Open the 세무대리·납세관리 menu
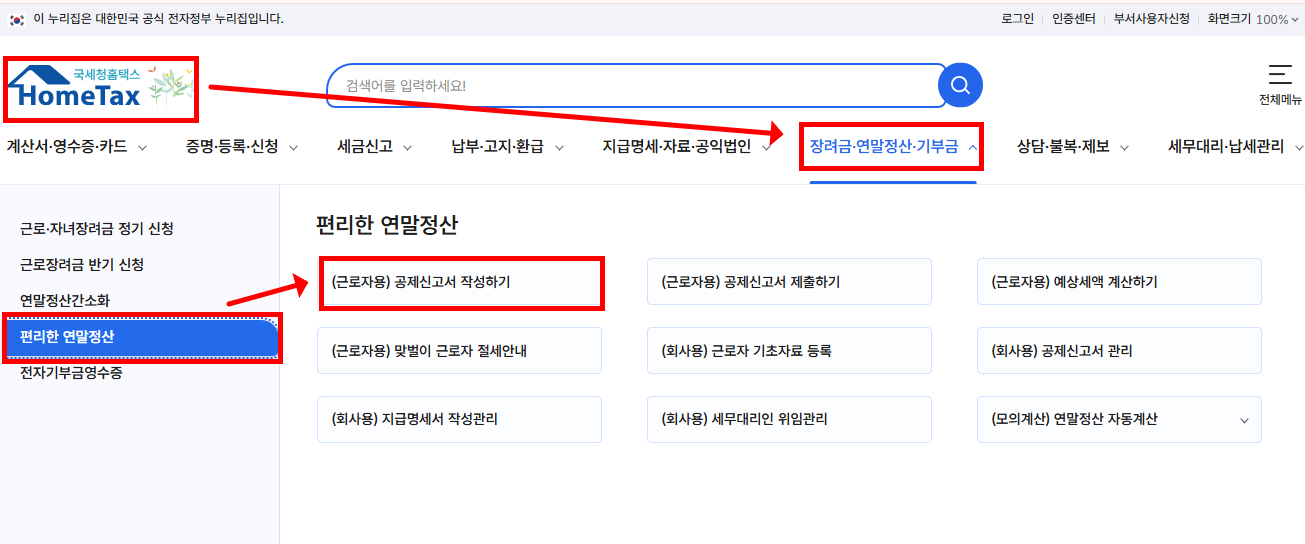Image resolution: width=1305 pixels, height=544 pixels. coord(1236,147)
